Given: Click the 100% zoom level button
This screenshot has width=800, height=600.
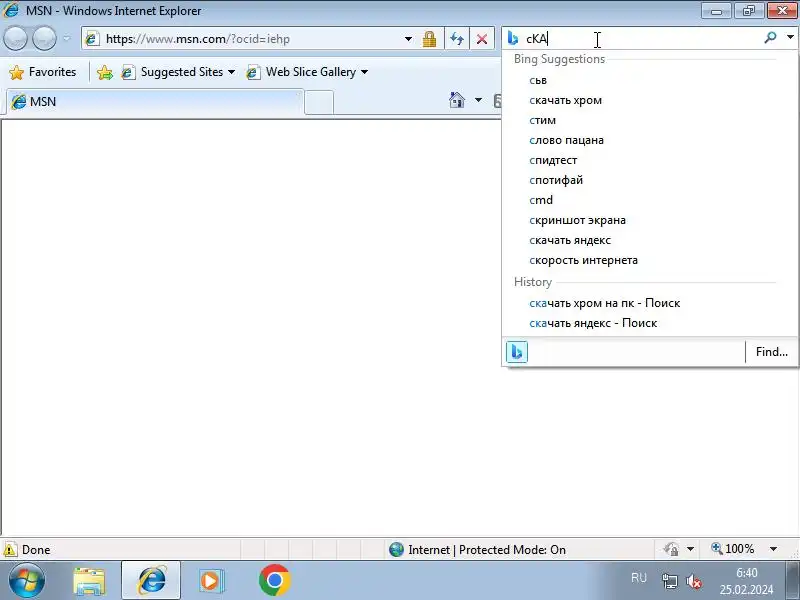Looking at the screenshot, I should pyautogui.click(x=733, y=549).
